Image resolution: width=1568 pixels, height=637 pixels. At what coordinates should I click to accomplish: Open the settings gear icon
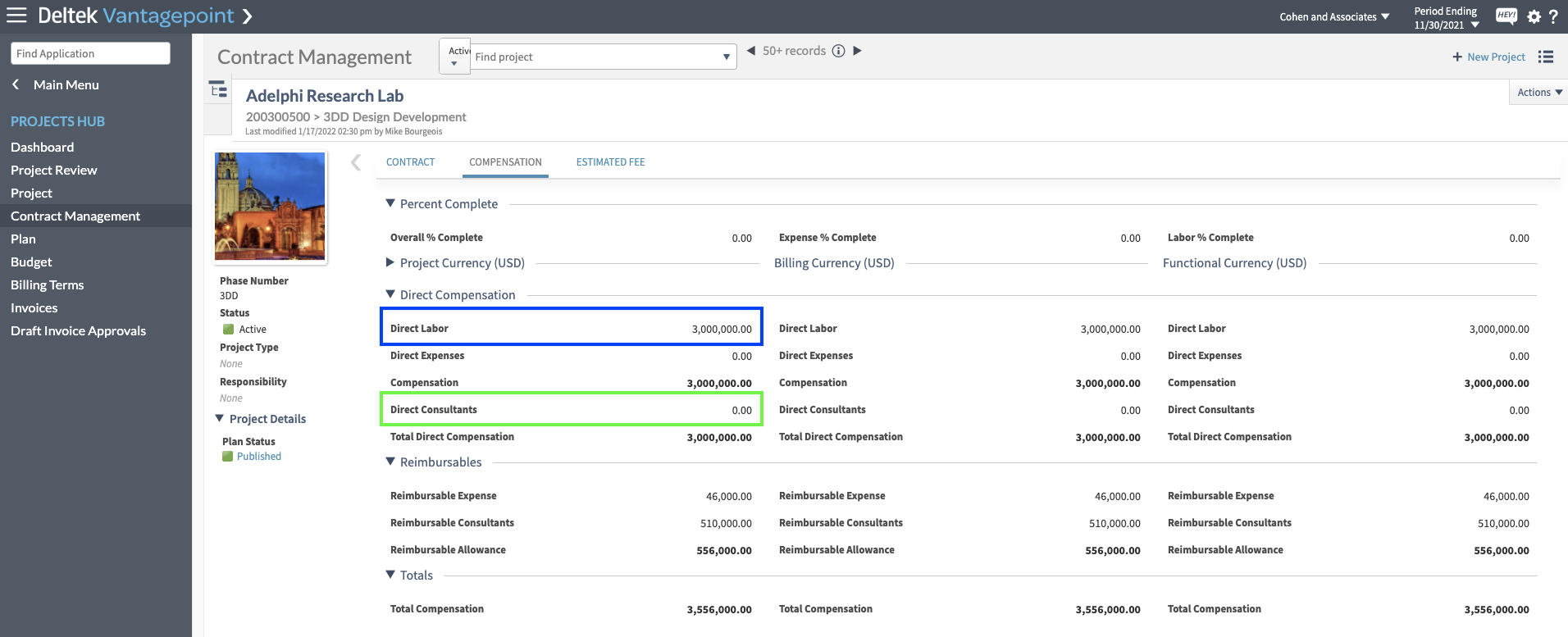pos(1534,16)
